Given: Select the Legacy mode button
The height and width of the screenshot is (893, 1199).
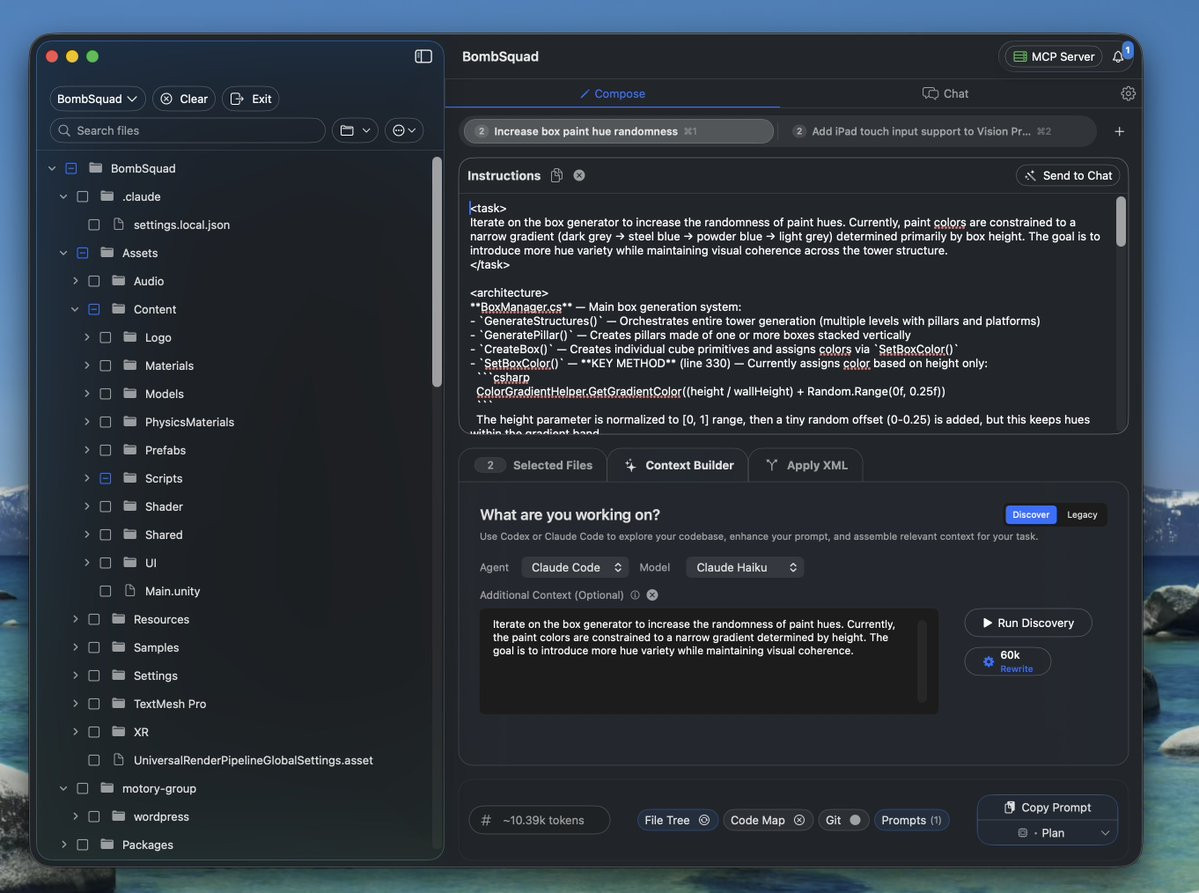Looking at the screenshot, I should pyautogui.click(x=1082, y=515).
